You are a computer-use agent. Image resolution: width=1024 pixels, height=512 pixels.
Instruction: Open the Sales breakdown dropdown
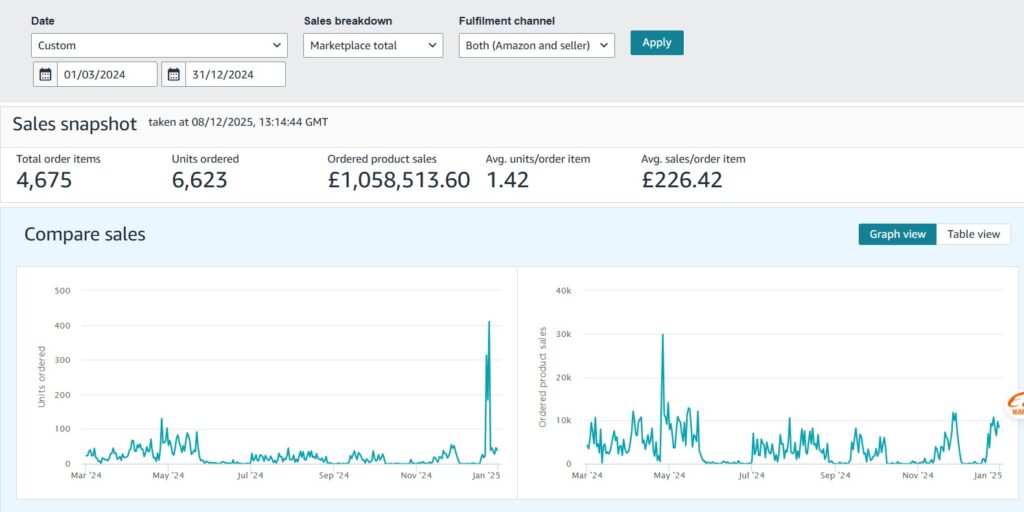click(x=373, y=45)
